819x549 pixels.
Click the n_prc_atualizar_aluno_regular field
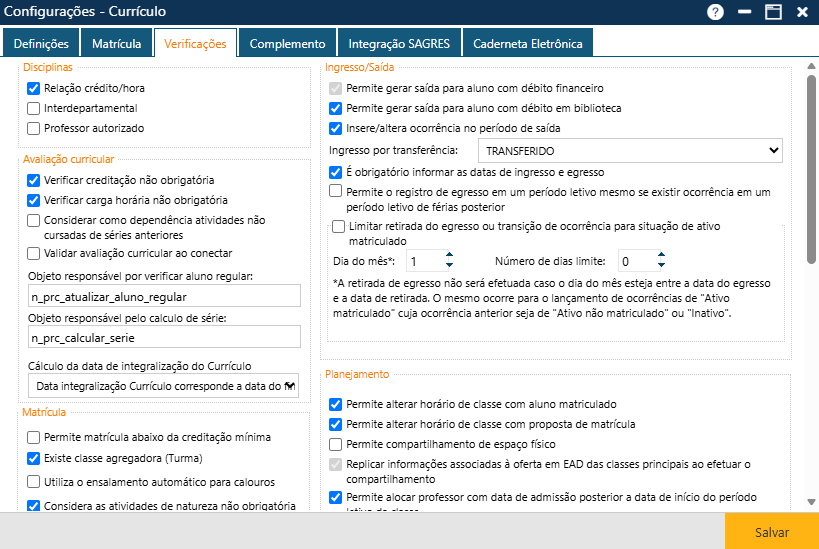(164, 296)
